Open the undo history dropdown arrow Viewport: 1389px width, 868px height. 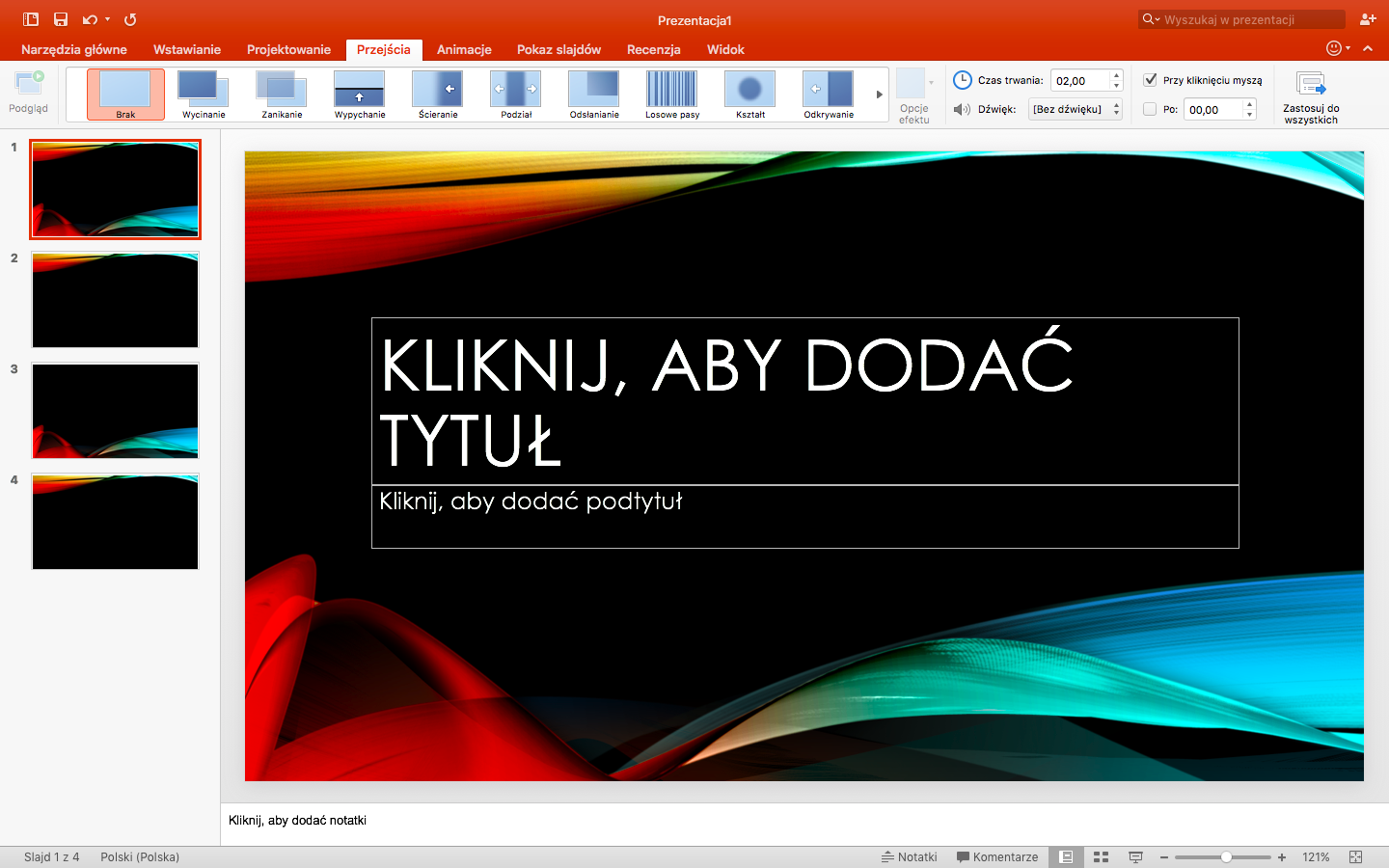point(107,19)
